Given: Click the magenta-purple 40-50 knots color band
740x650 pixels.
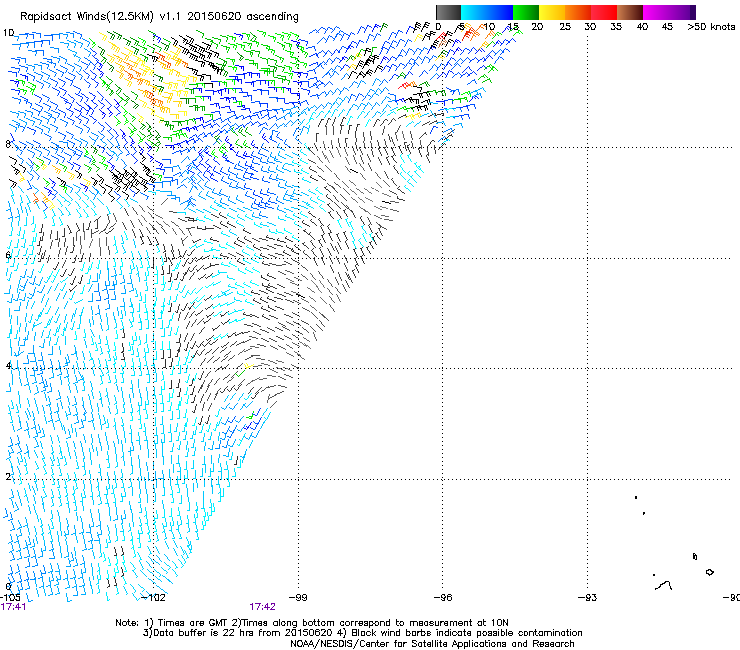Looking at the screenshot, I should click(669, 12).
